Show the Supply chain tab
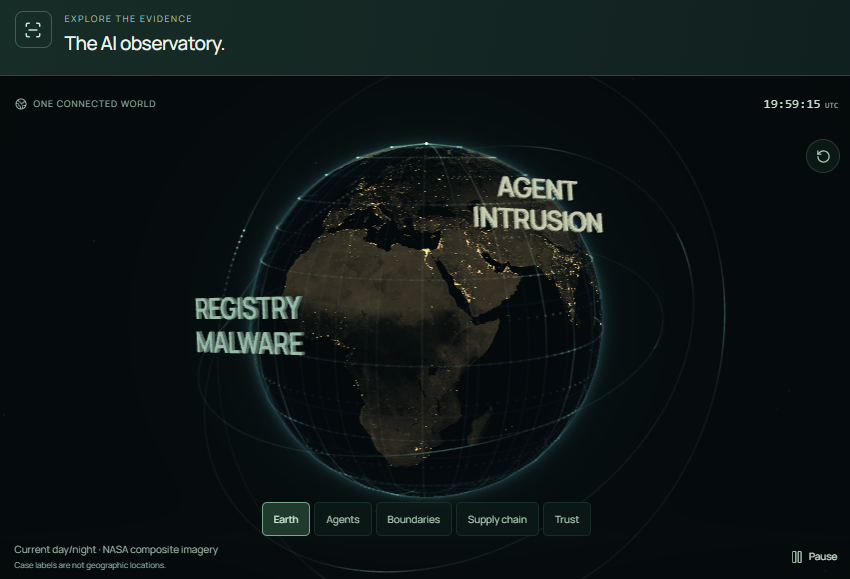Viewport: 850px width, 579px height. pos(497,519)
